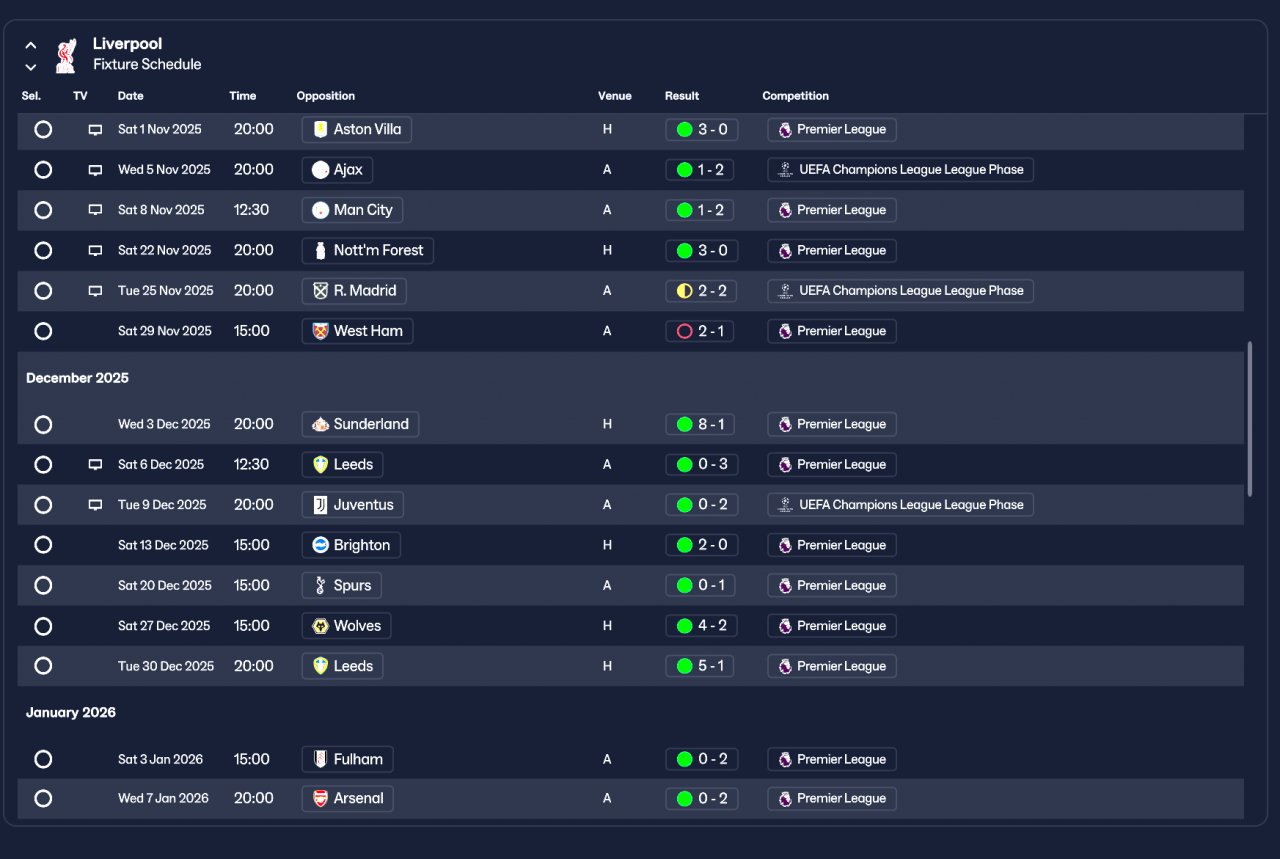Select the Man City fixture radio button

[43, 210]
